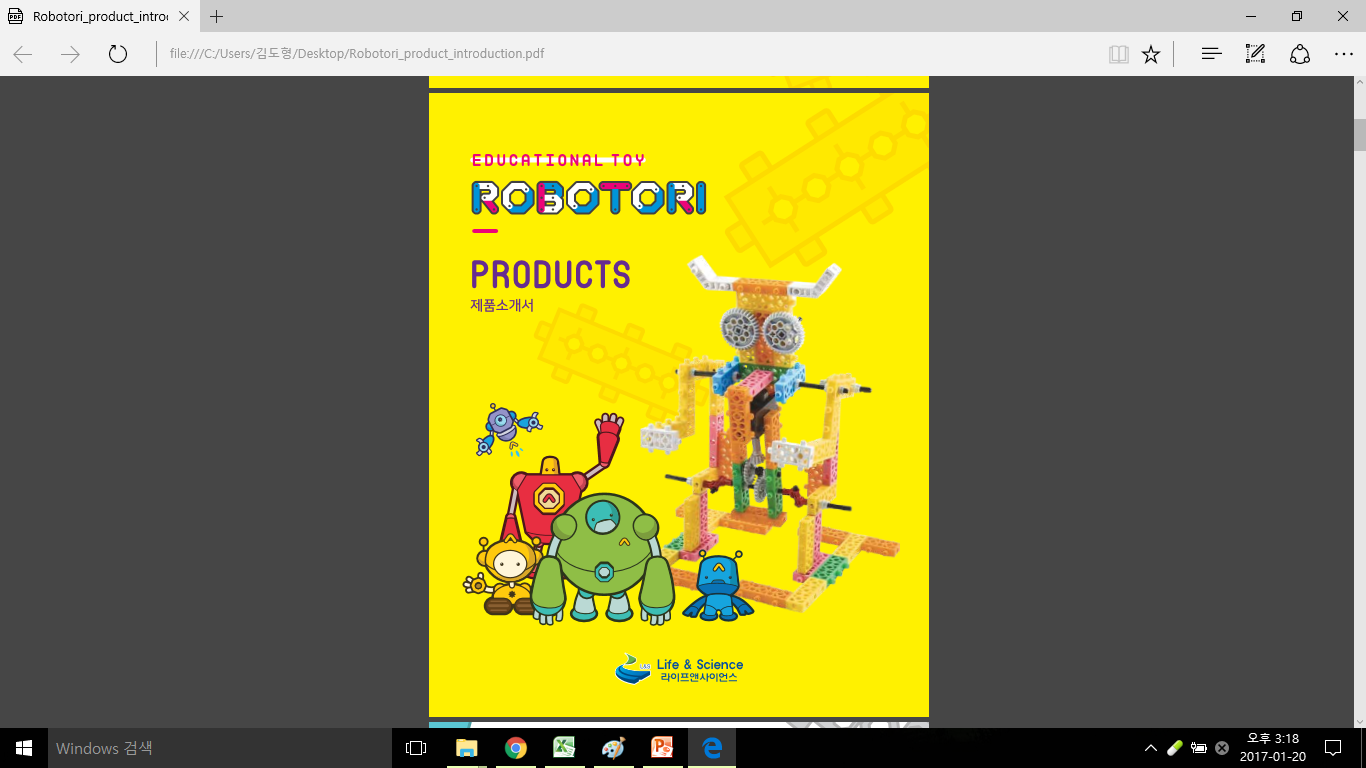
Task: Open Excel from the taskbar
Action: 564,748
